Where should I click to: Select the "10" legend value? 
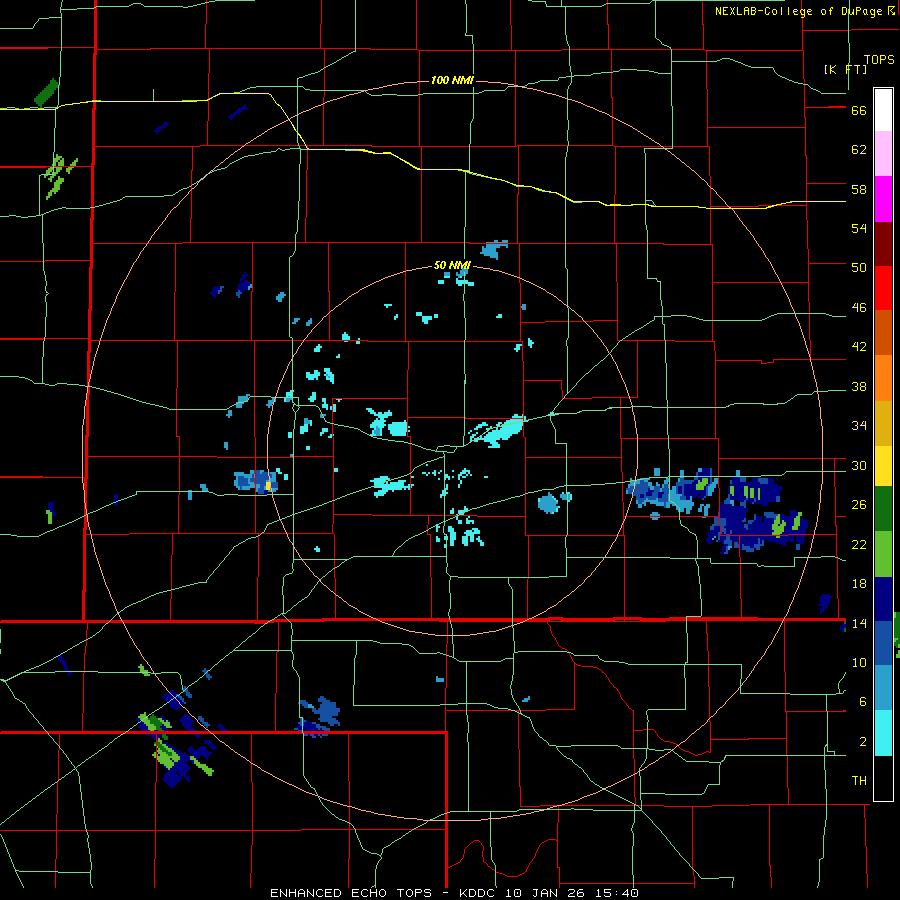pos(859,663)
